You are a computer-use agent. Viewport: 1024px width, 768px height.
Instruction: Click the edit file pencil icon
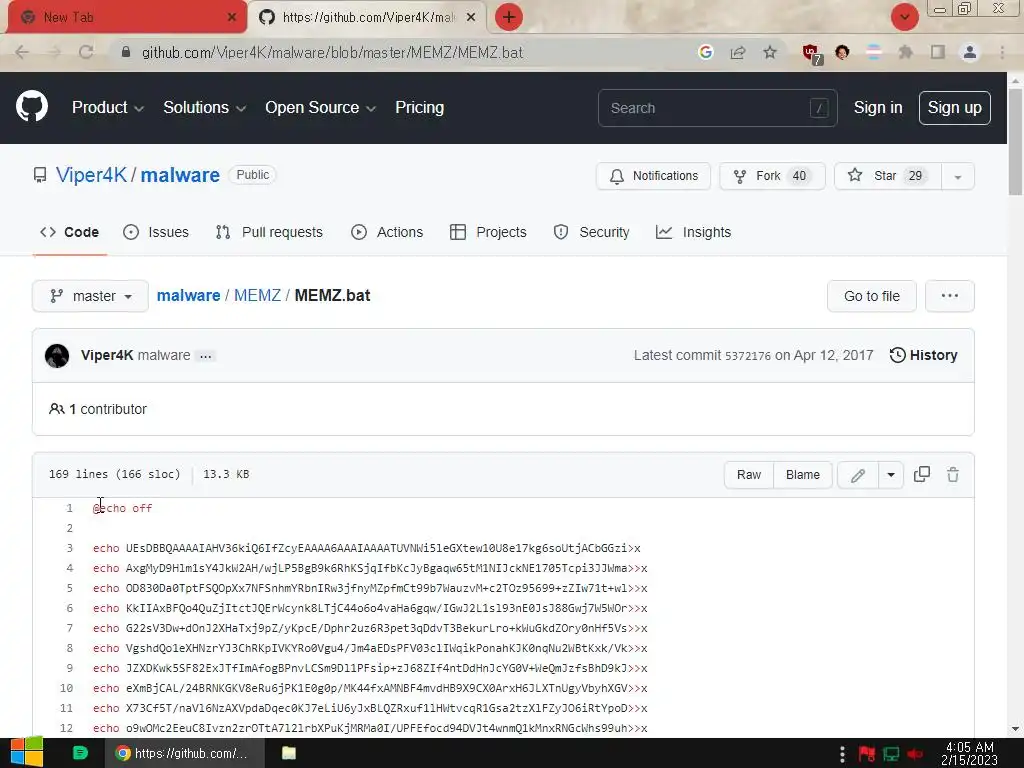[x=857, y=475]
